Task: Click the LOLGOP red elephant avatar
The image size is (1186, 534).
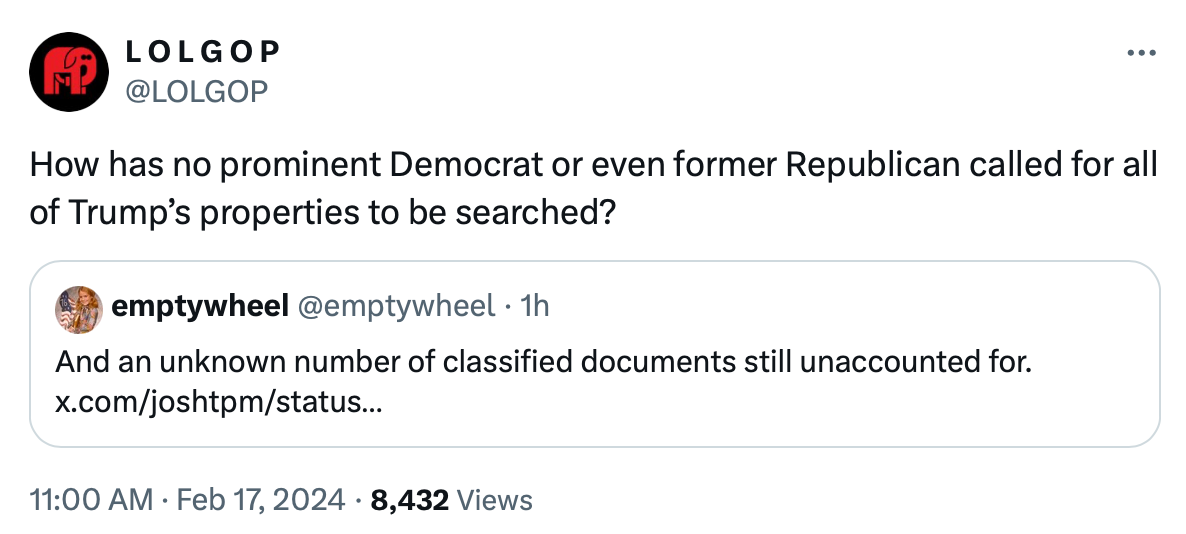Action: (69, 70)
